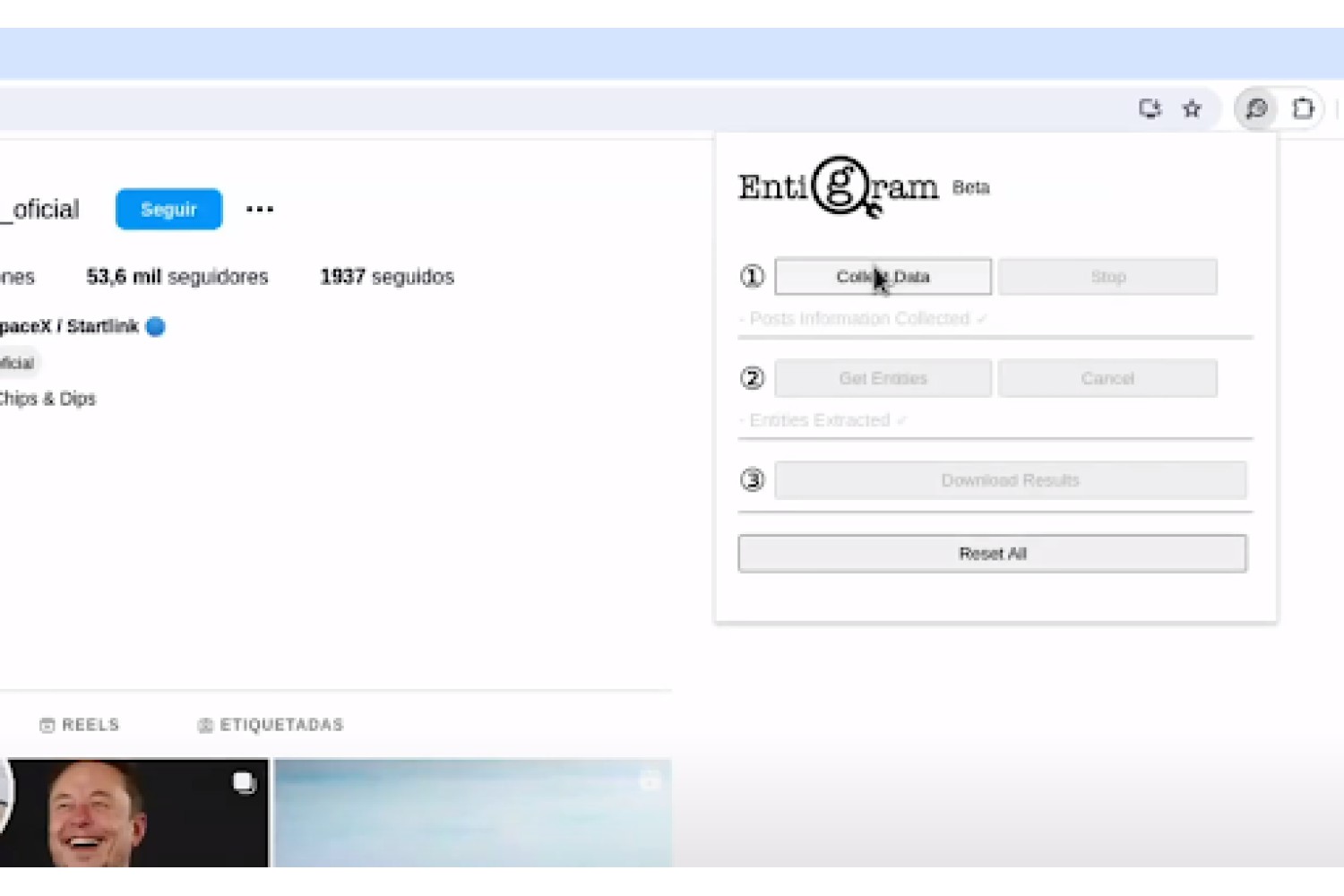Click the 'Posts Information Collected' status text
This screenshot has height=896, width=1344.
pyautogui.click(x=863, y=319)
